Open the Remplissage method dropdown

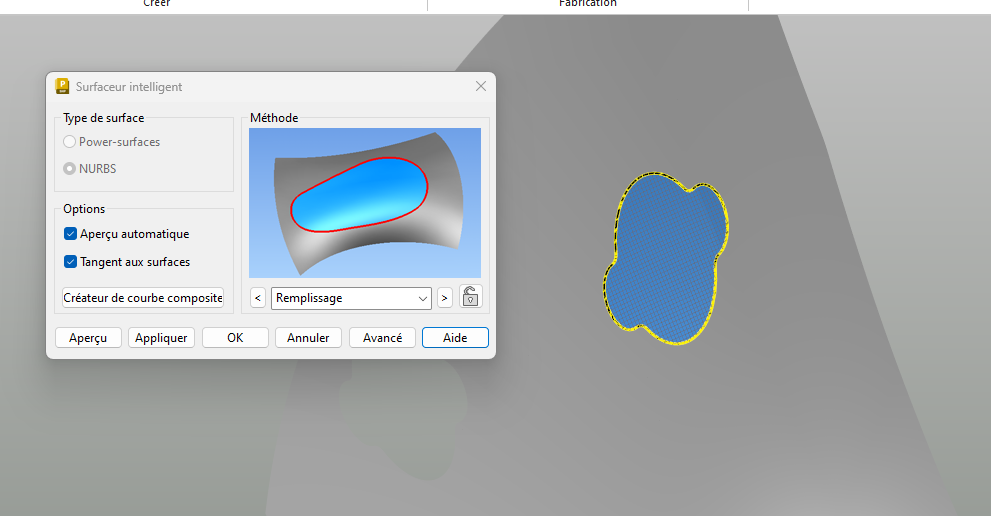click(351, 297)
